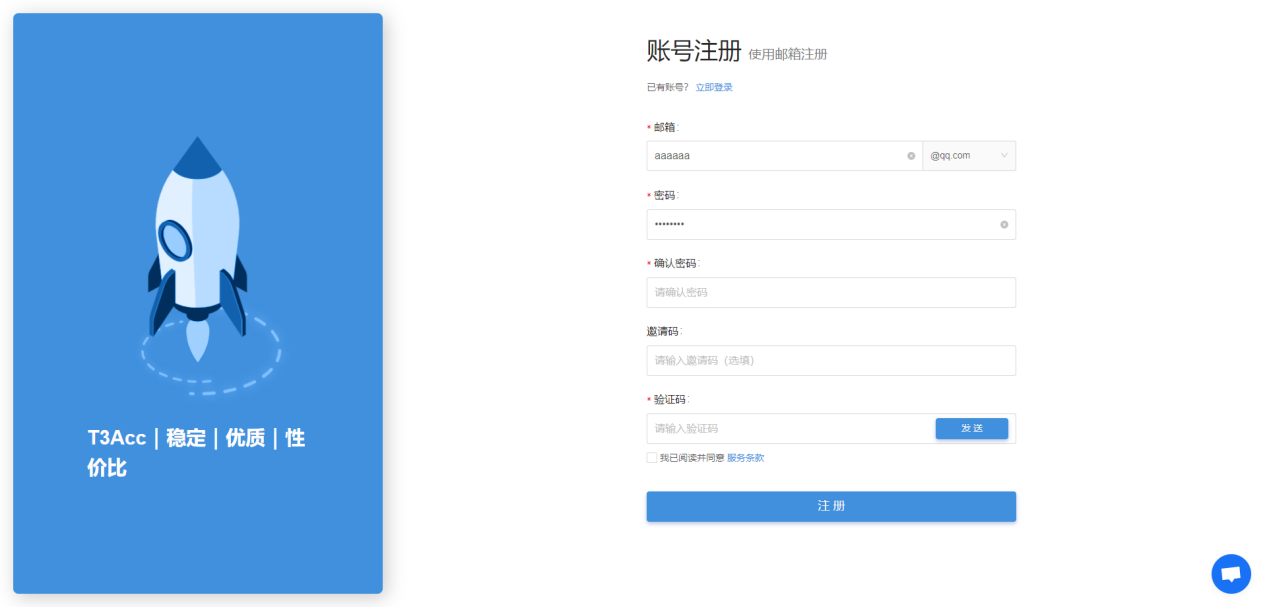The height and width of the screenshot is (607, 1267).
Task: Click the 验证码 field label
Action: (x=669, y=399)
